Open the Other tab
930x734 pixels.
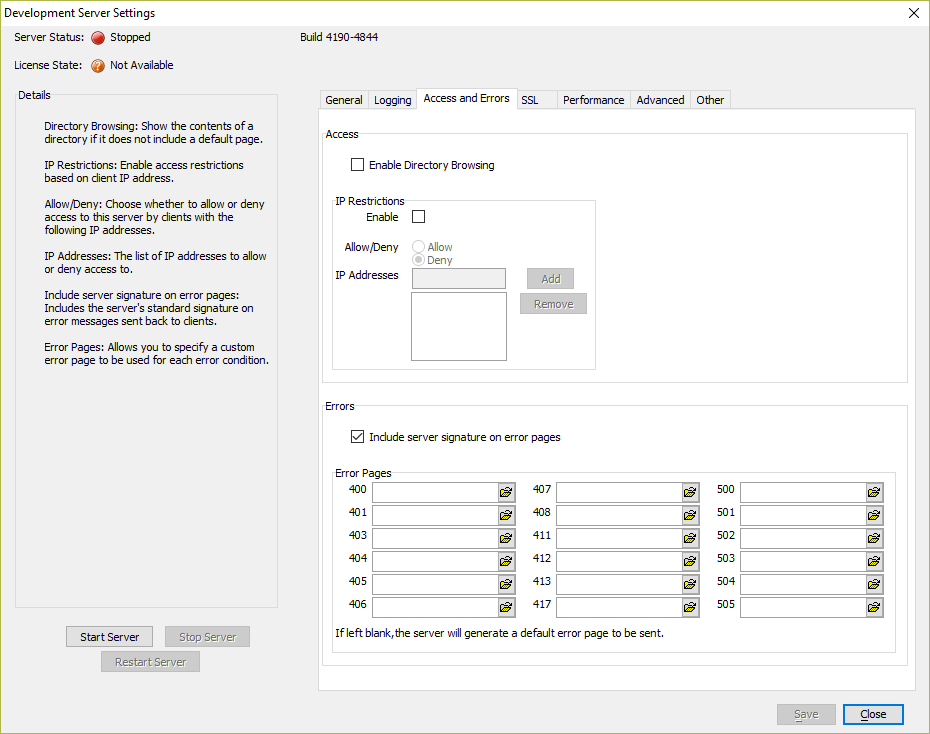[710, 100]
